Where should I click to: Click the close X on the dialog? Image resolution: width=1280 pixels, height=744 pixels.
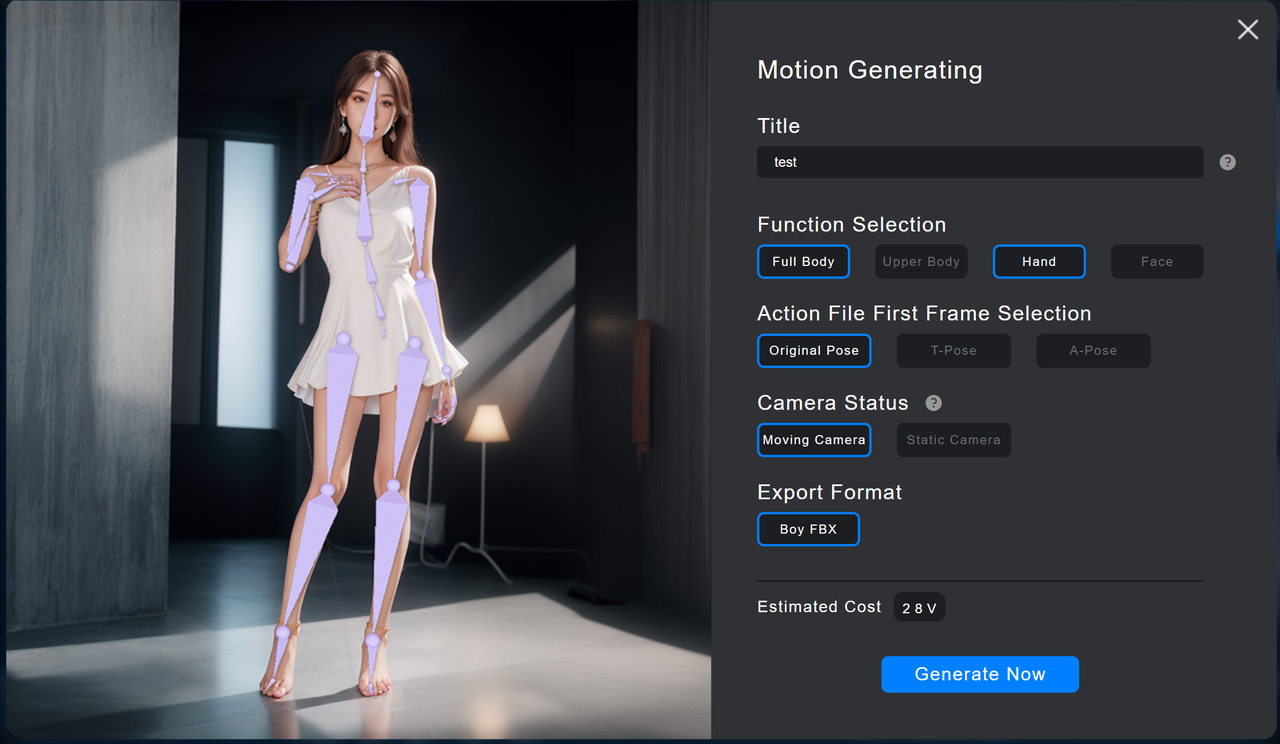(x=1247, y=30)
